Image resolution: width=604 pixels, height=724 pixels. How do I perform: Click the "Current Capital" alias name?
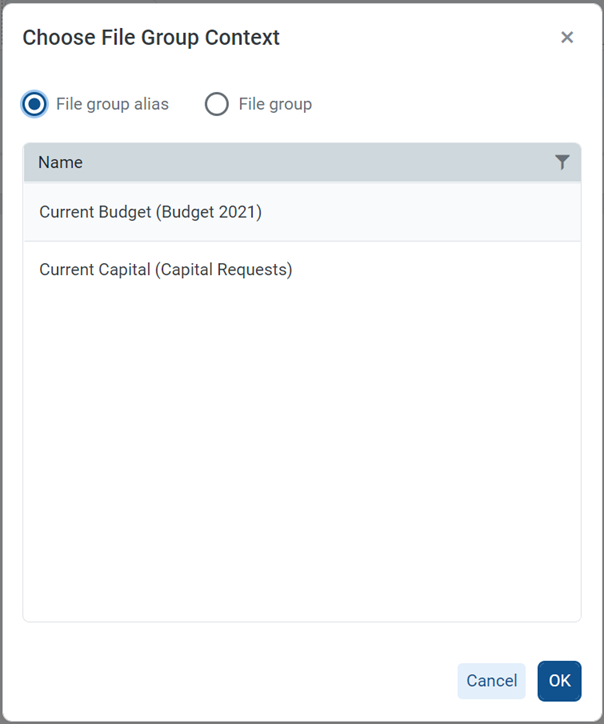tap(96, 270)
